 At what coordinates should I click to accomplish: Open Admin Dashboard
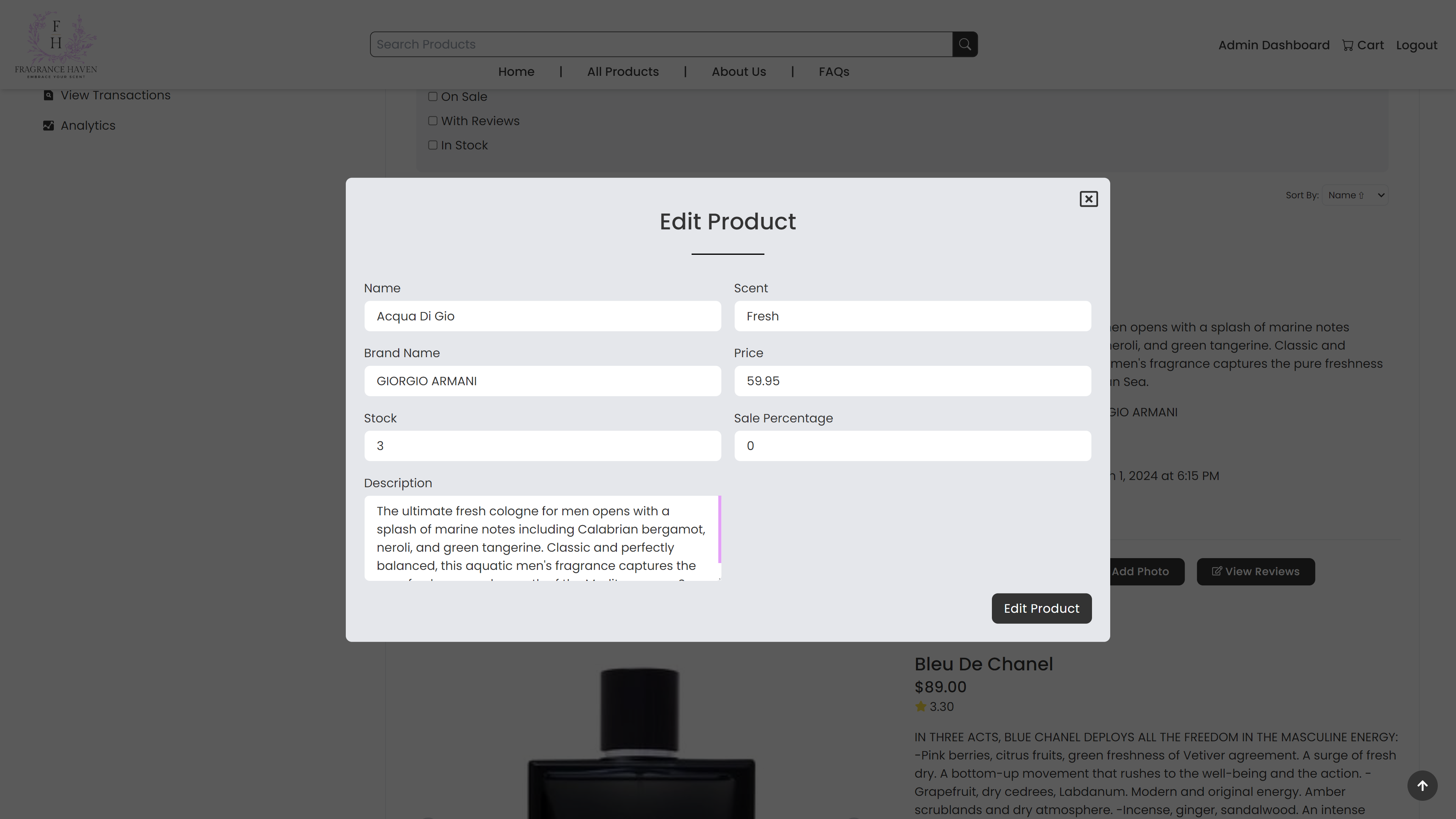point(1274,45)
